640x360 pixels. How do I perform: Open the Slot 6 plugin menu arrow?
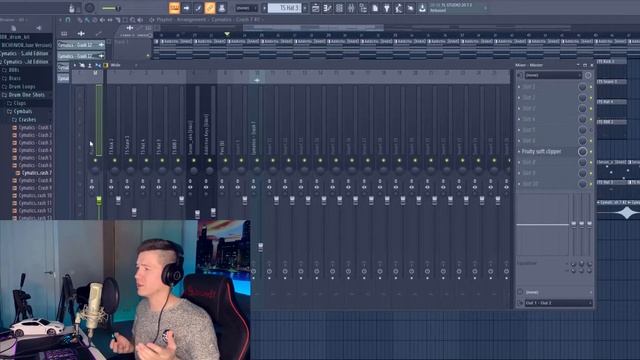[x=519, y=141]
